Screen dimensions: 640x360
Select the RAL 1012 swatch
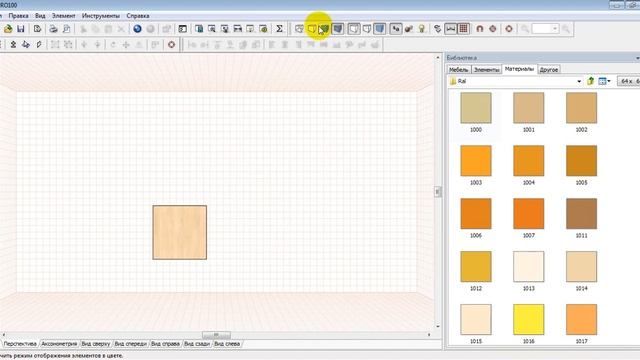click(x=476, y=267)
